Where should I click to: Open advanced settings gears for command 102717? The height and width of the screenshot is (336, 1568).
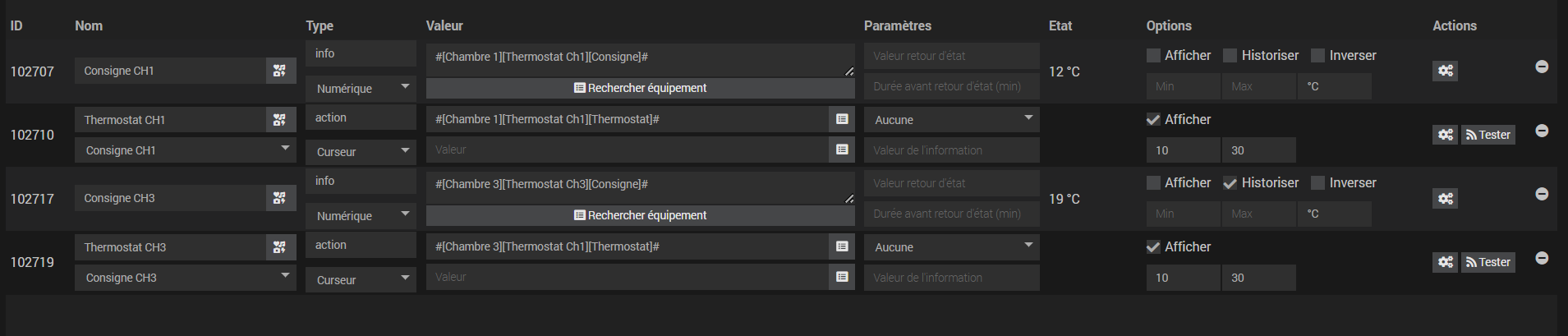click(1445, 198)
